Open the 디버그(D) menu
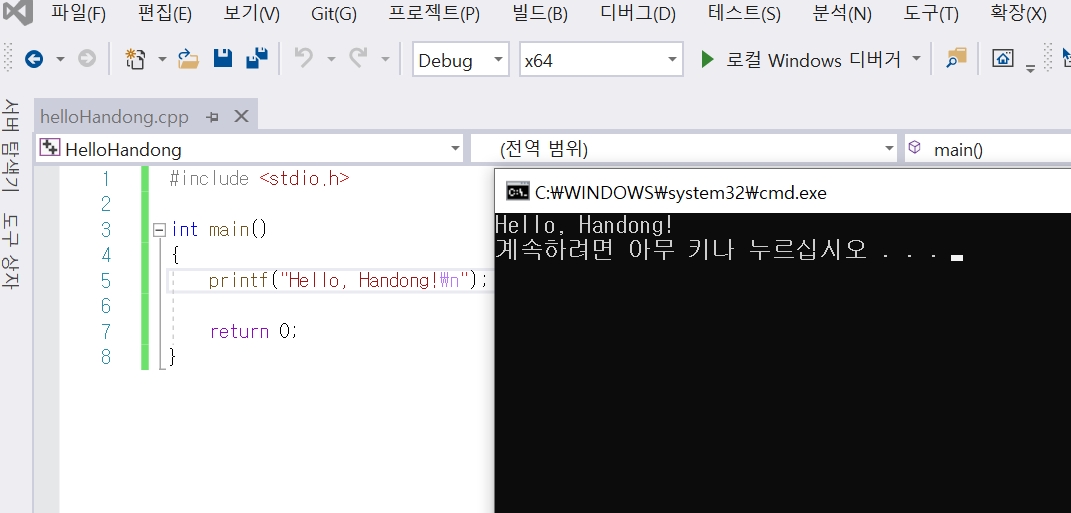The image size is (1071, 513). pyautogui.click(x=638, y=14)
